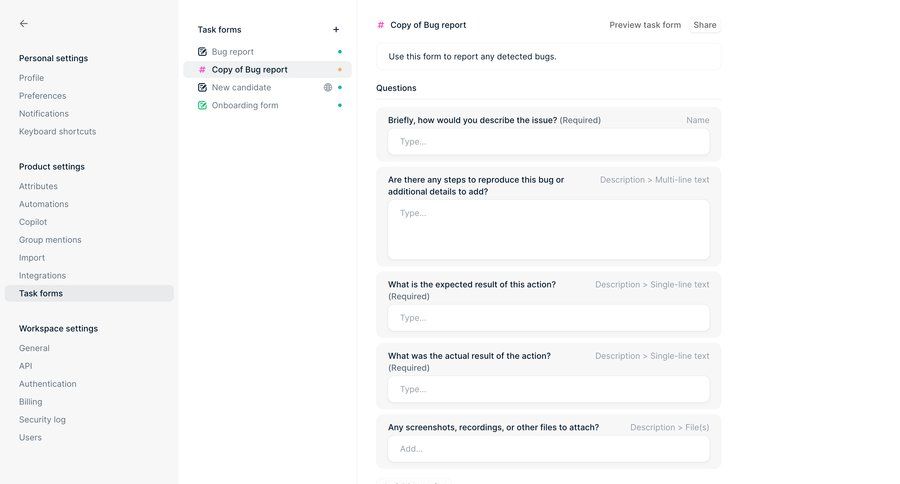Open Group mentions settings
This screenshot has height=484, width=900.
pyautogui.click(x=50, y=239)
